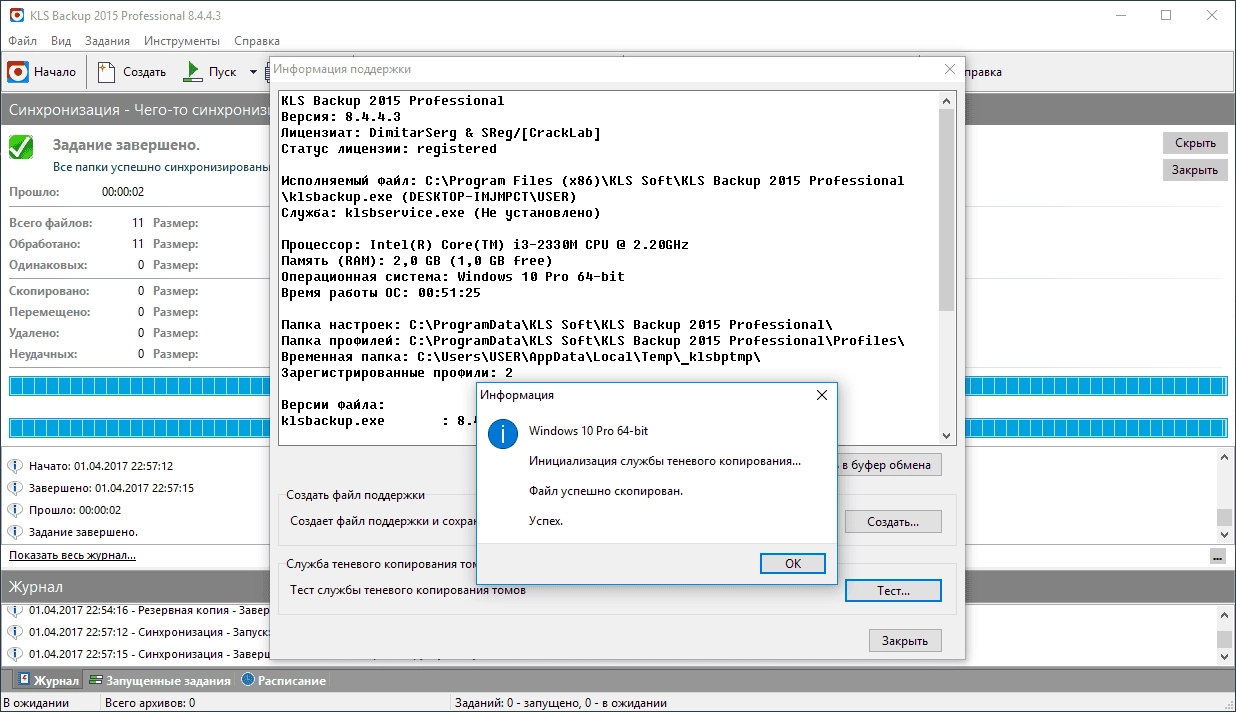Click the blue info icon in Информация dialog

pos(502,434)
